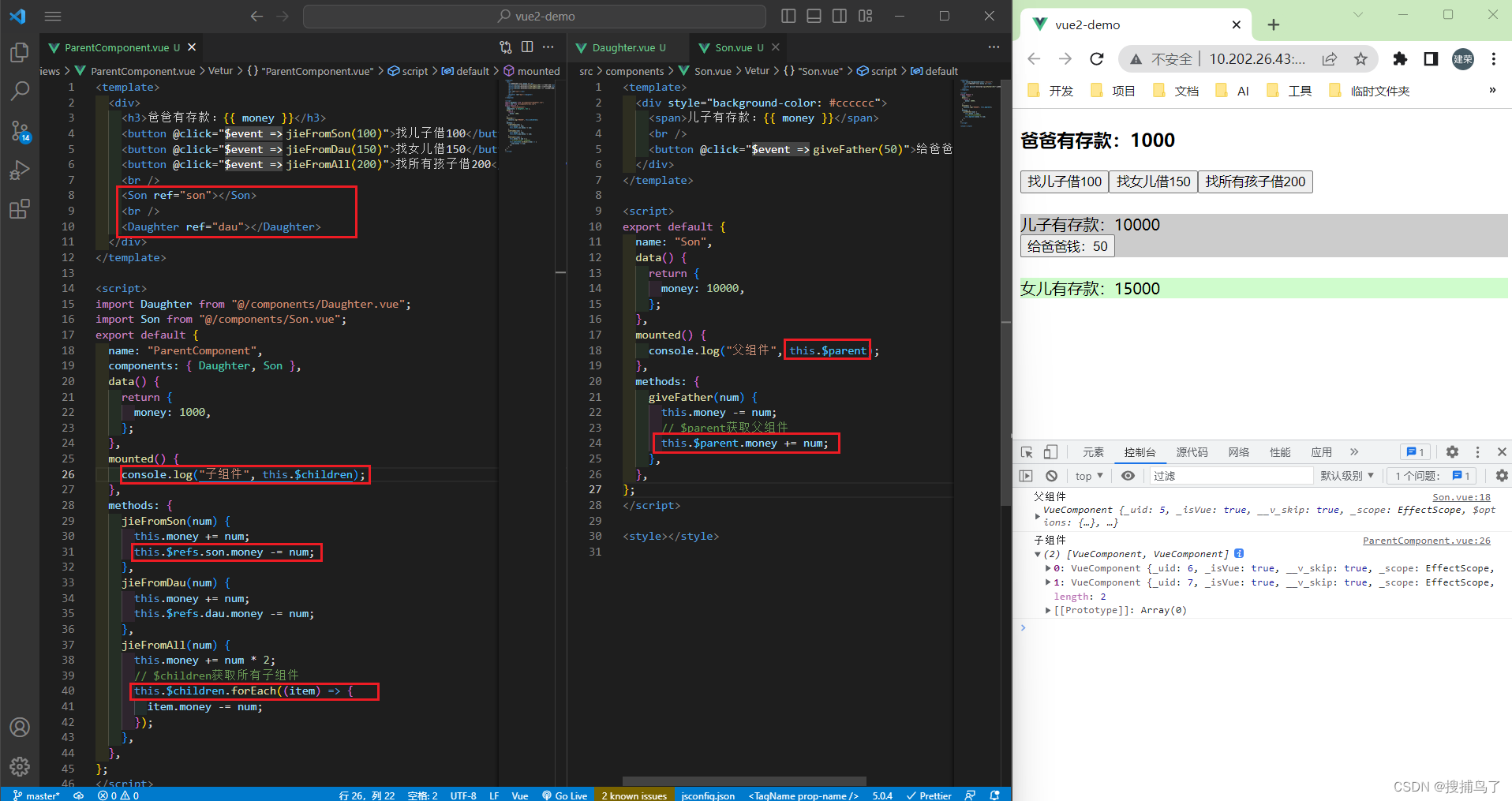Open Chrome extensions puzzle icon

coord(1400,59)
